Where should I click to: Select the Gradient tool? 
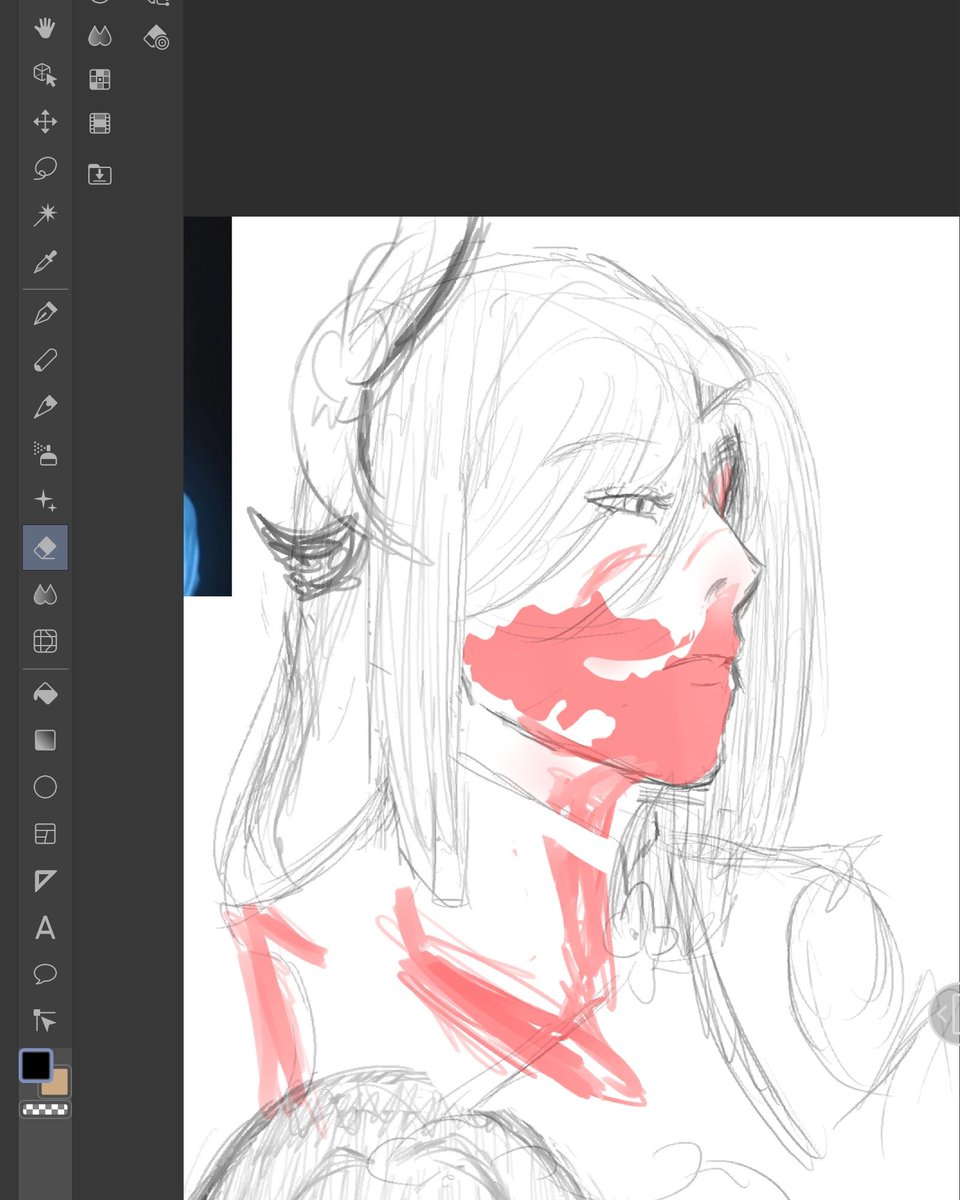45,740
